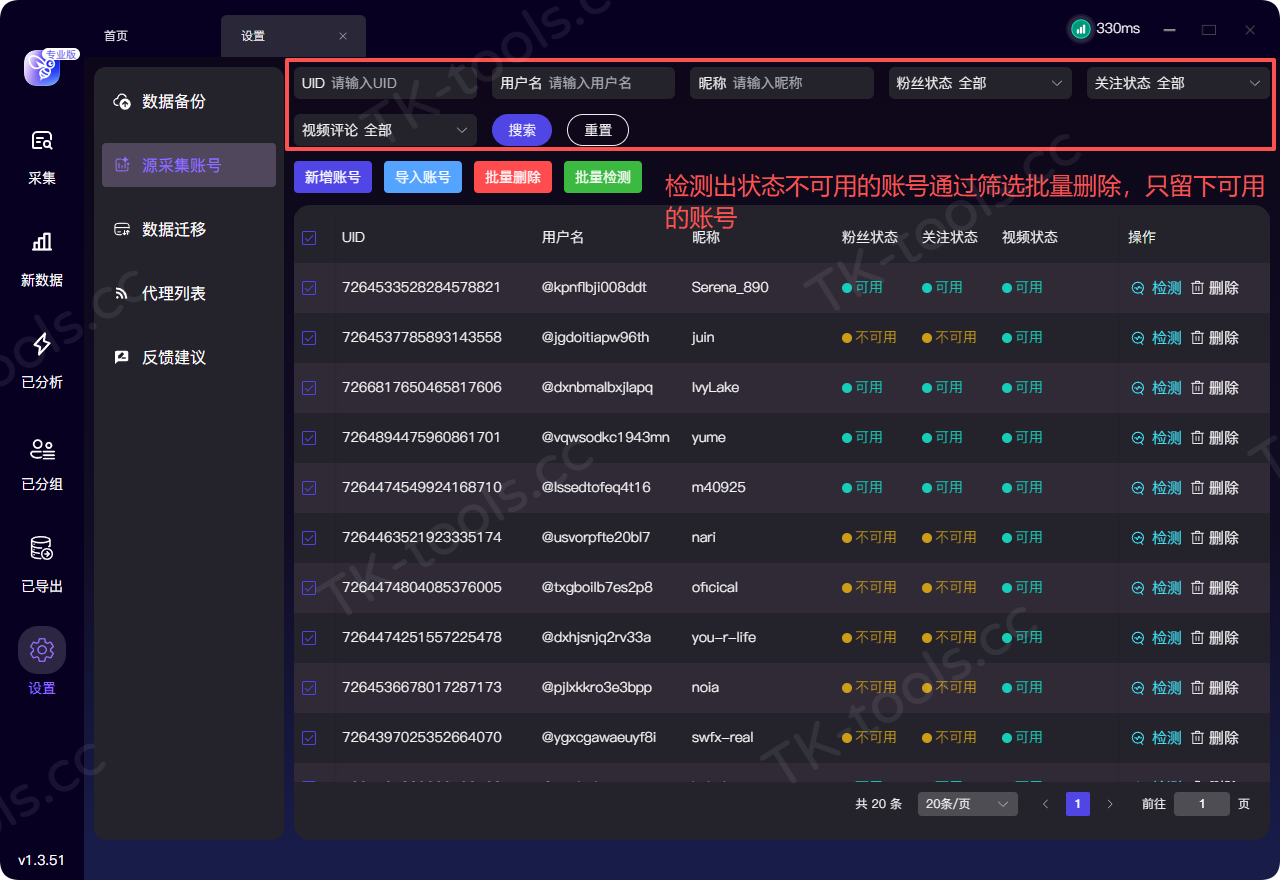
Task: Click the 330ms network latency indicator icon
Action: coord(1080,29)
